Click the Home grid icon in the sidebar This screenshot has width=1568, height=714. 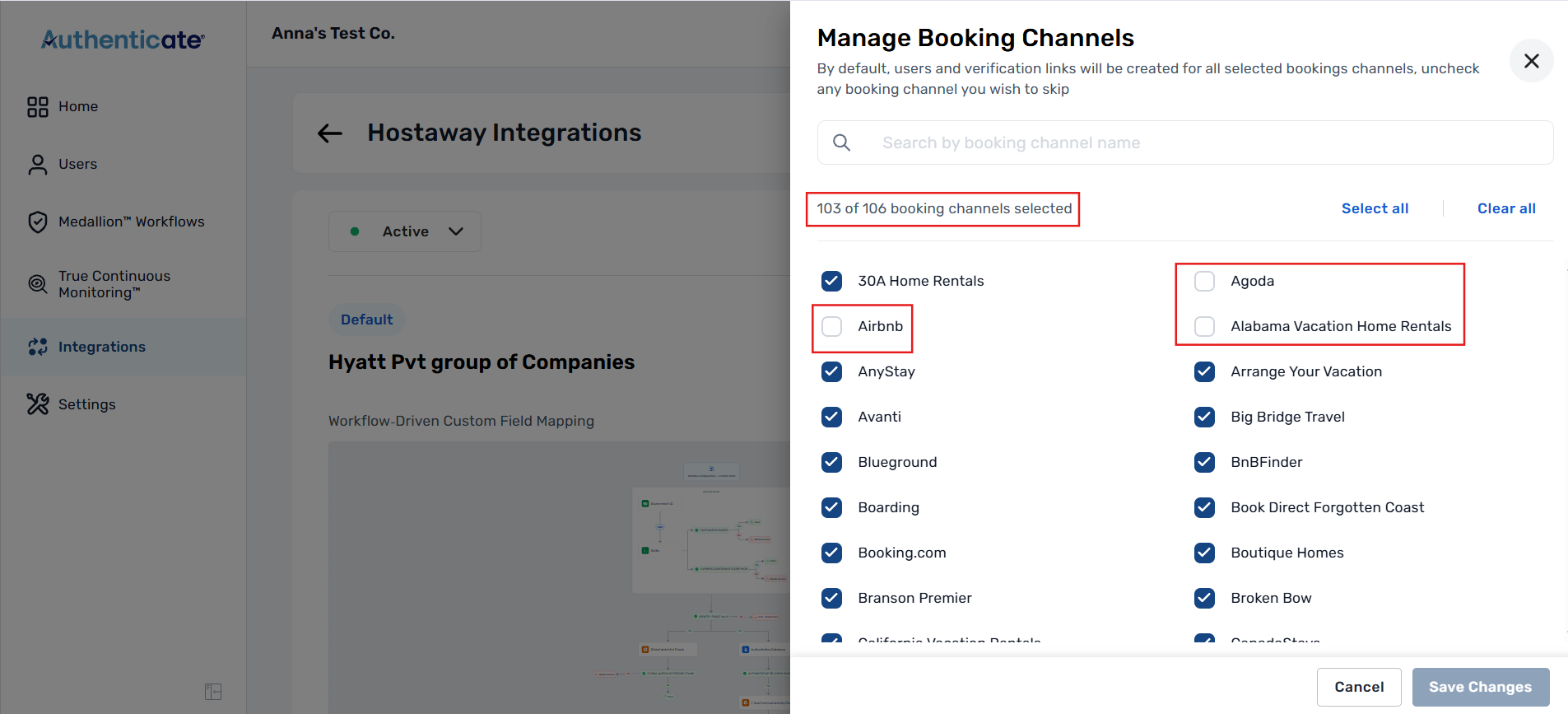38,107
